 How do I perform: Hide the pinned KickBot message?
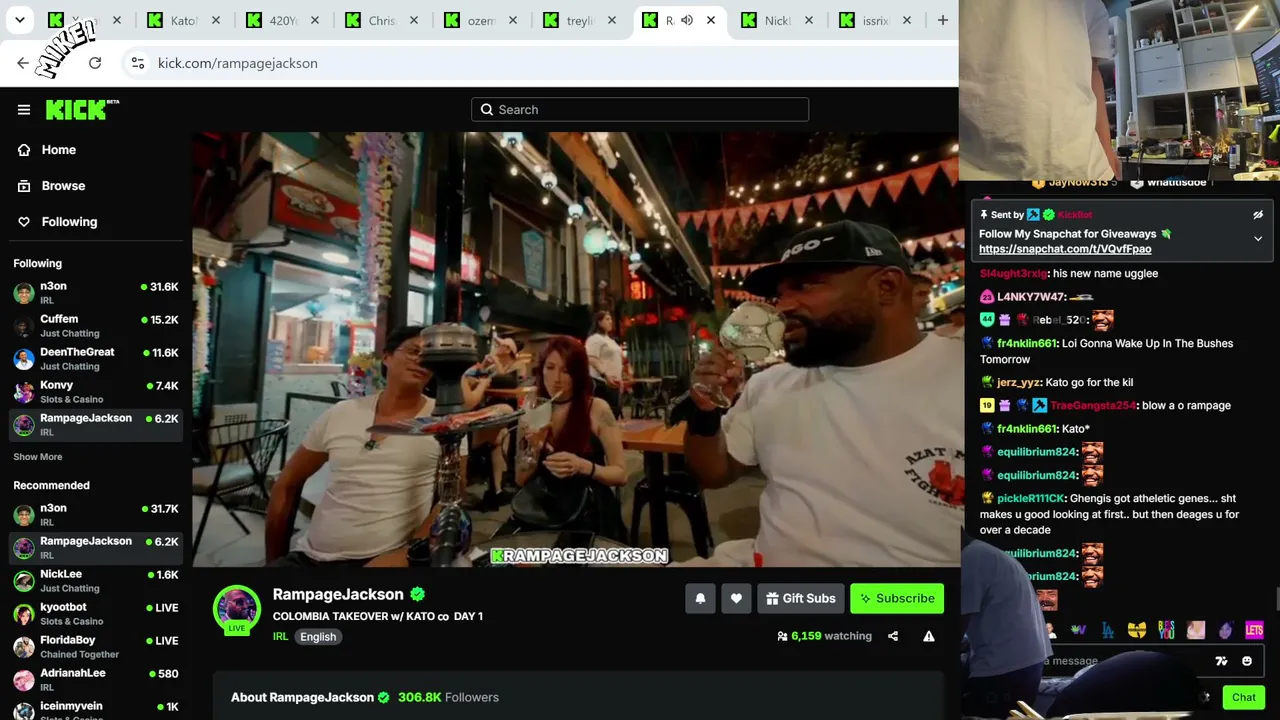pyautogui.click(x=1258, y=215)
